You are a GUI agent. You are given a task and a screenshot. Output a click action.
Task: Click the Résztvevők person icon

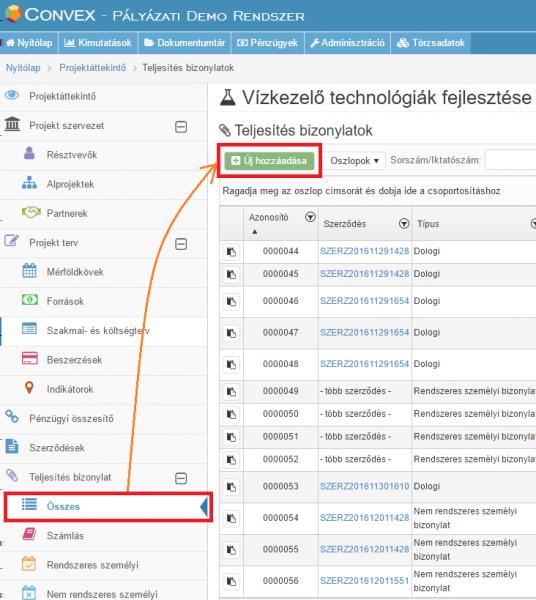click(x=29, y=153)
